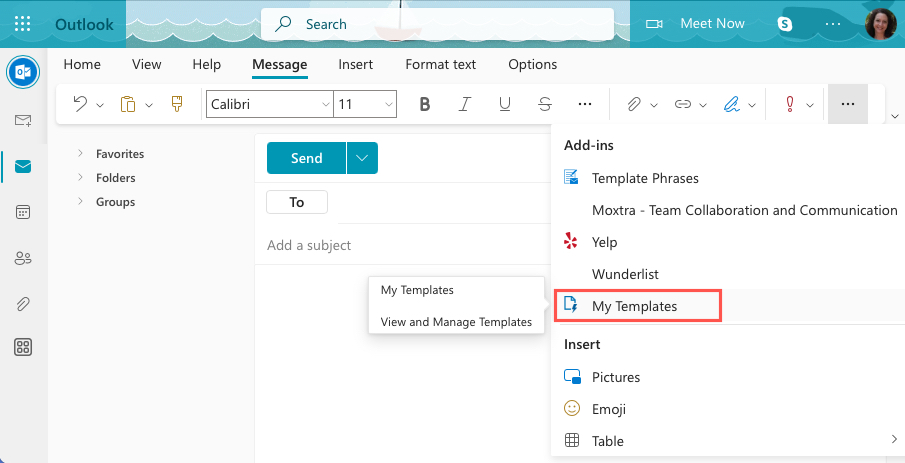Open the Undo dropdown arrow
Viewport: 905px width, 463px height.
click(x=99, y=104)
